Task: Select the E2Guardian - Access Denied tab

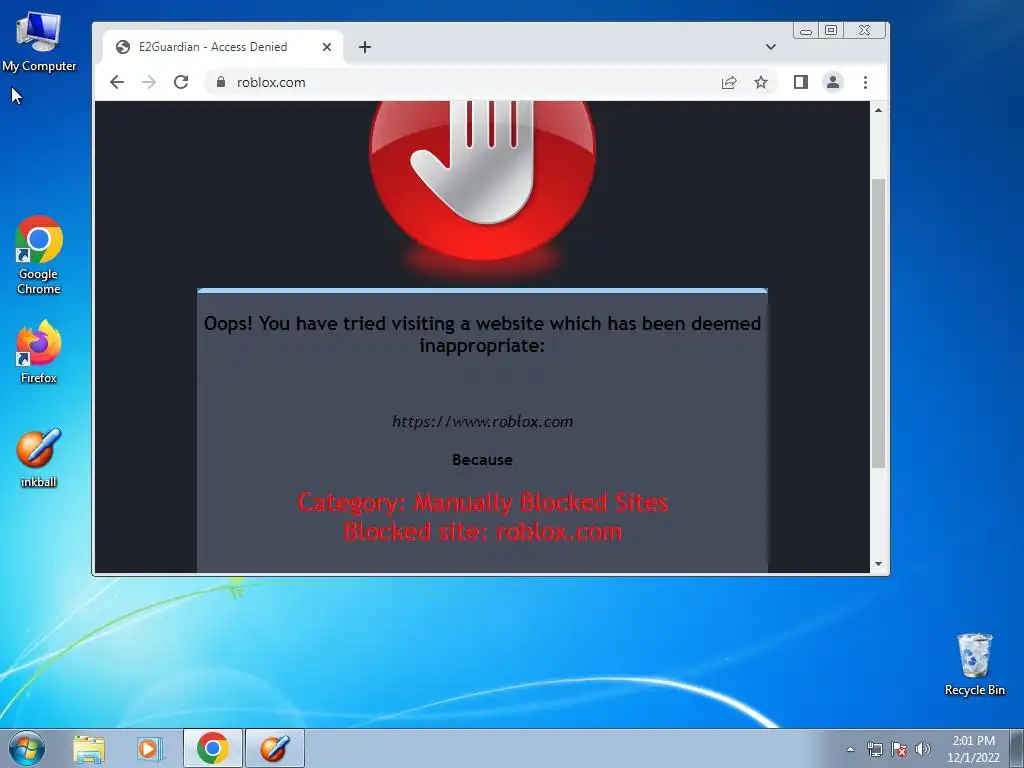Action: (x=223, y=47)
